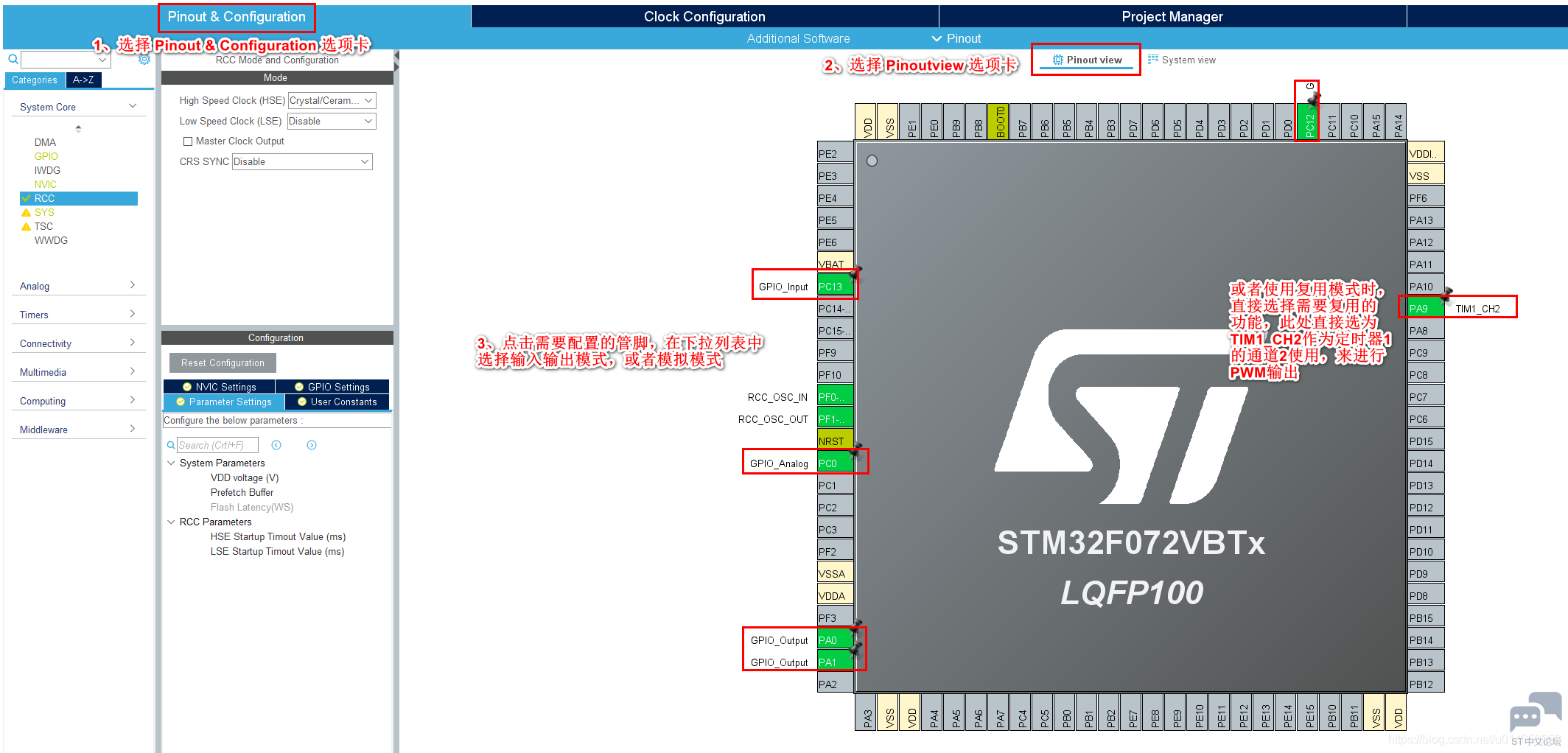Collapse the System Parameters tree node
This screenshot has height=753, width=1568.
(171, 463)
